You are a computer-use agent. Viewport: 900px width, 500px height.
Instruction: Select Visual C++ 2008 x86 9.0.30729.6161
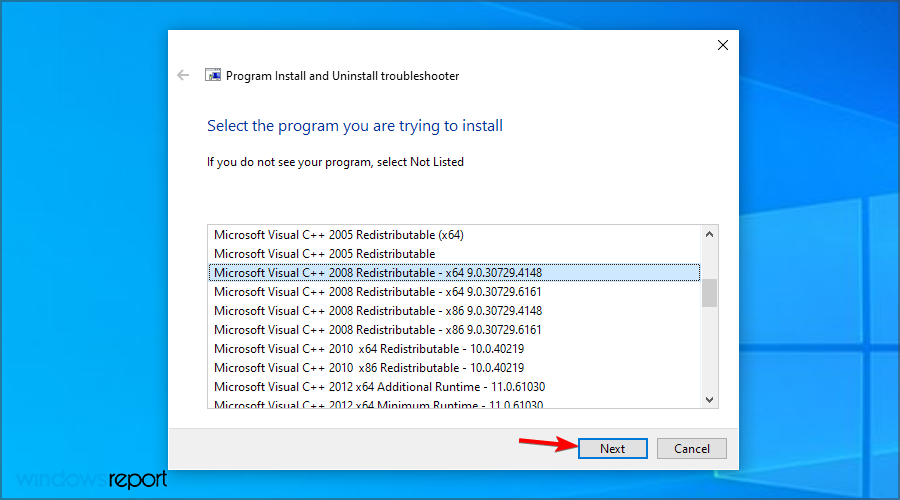tap(454, 330)
